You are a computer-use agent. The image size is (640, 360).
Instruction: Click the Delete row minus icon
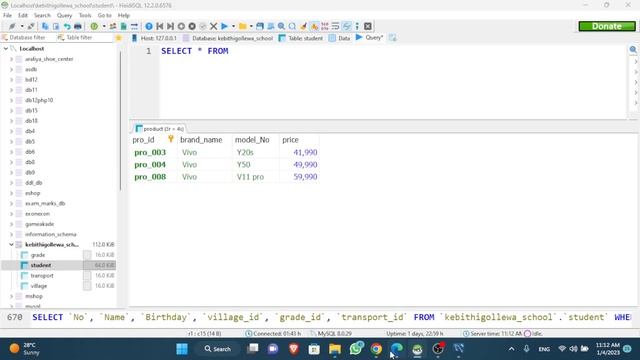point(192,26)
